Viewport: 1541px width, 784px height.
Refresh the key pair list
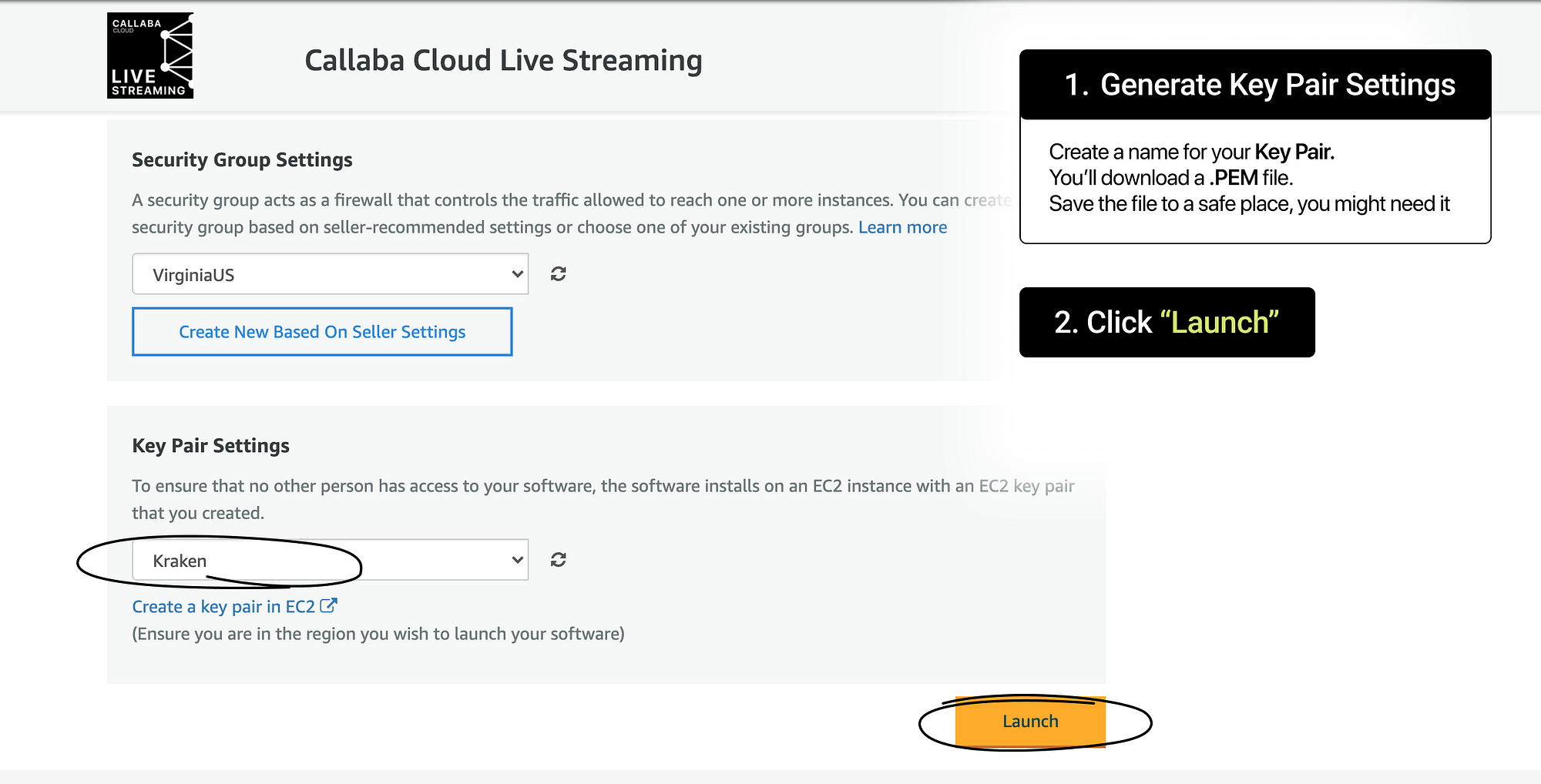pos(559,560)
